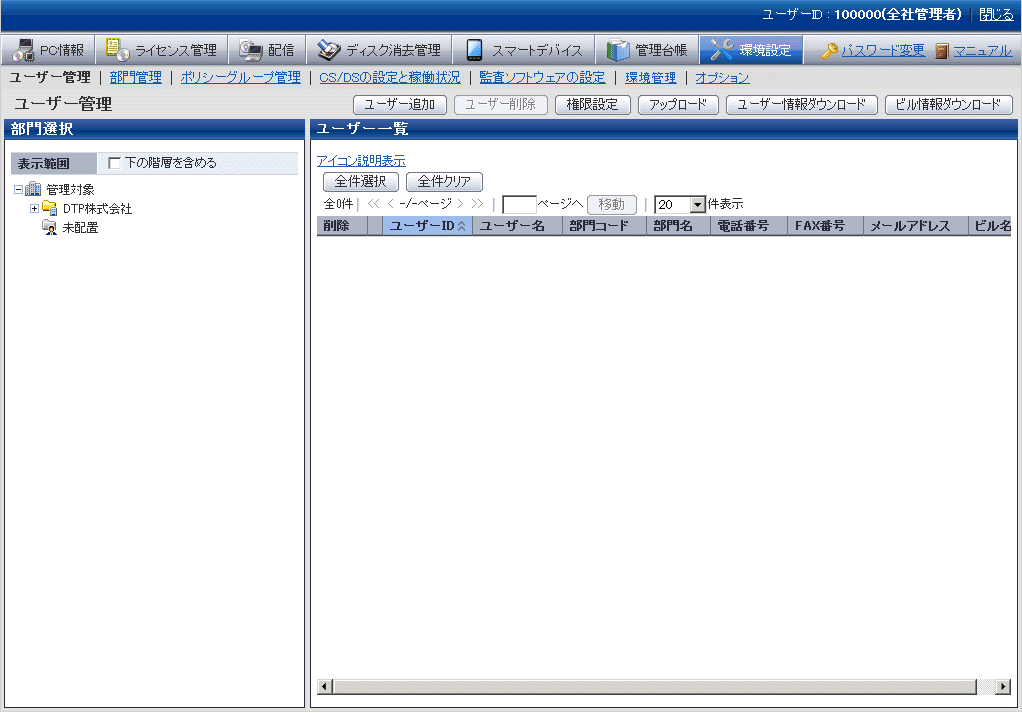Screen dimensions: 1022x713
Task: Click horizontal scrollbar left arrow
Action: (x=325, y=686)
